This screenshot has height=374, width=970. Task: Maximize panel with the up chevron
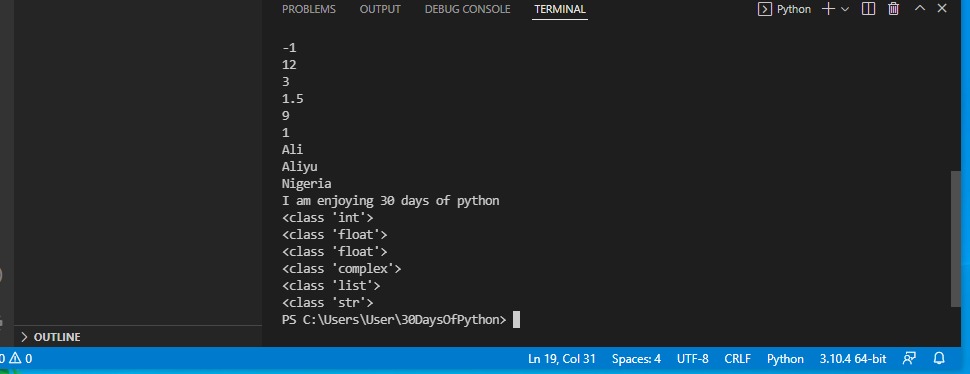[x=920, y=8]
